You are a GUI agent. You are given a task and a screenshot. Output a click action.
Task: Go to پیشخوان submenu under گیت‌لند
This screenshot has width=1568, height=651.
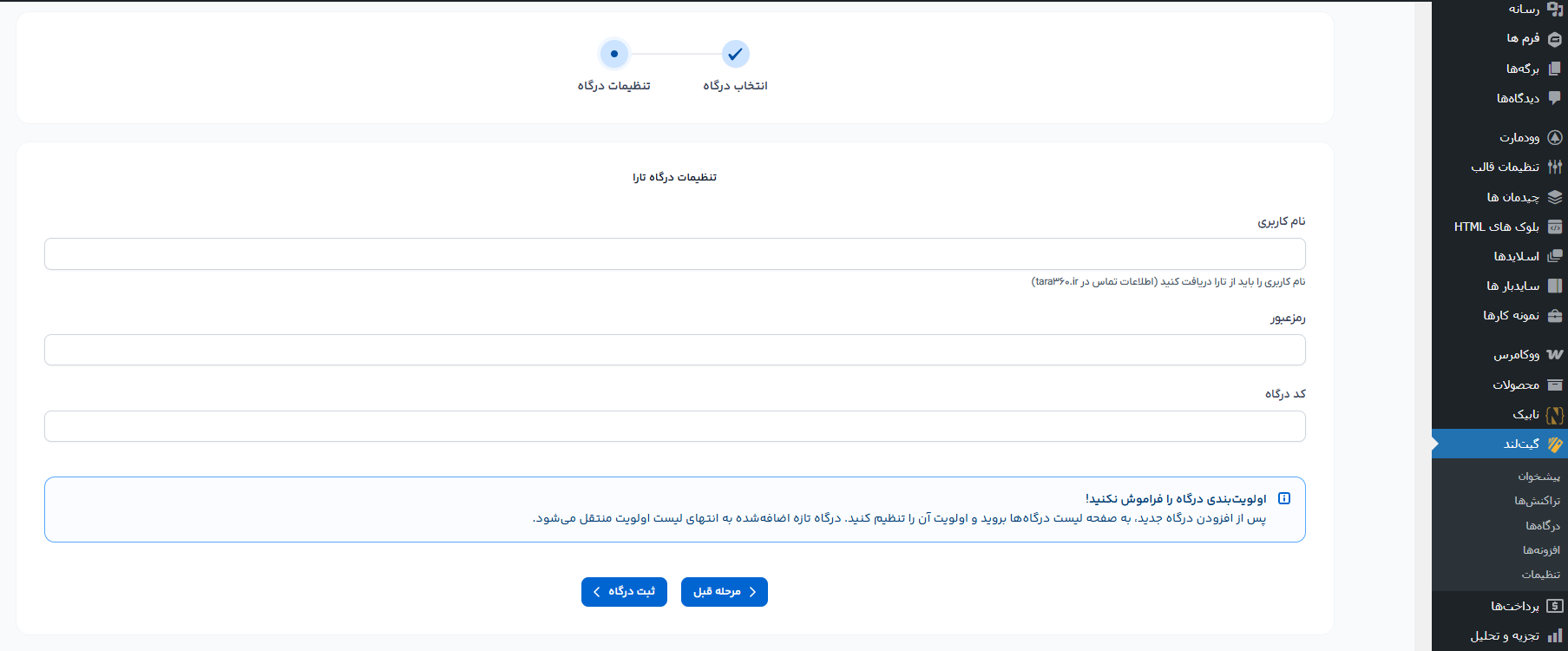1538,477
